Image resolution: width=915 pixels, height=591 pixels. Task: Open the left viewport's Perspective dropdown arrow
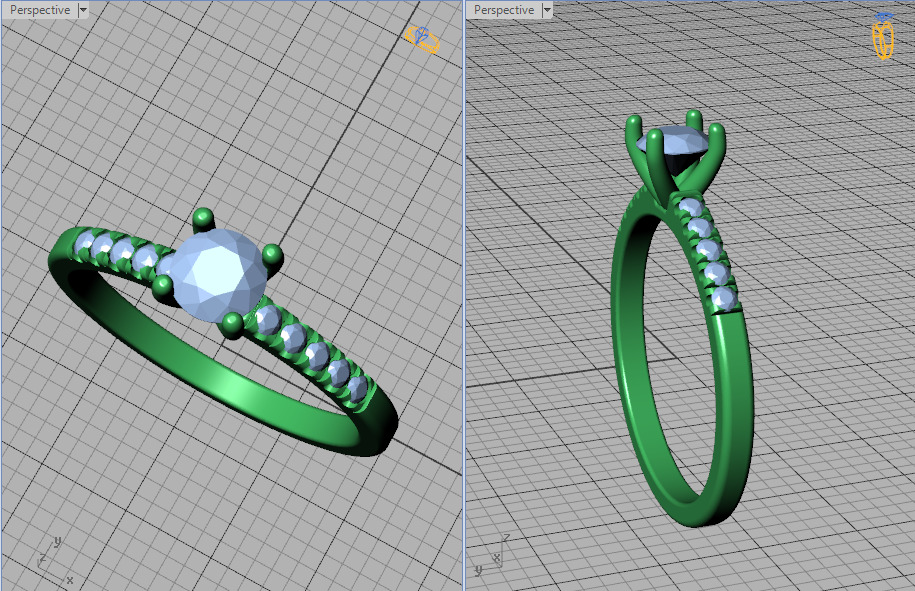point(83,10)
